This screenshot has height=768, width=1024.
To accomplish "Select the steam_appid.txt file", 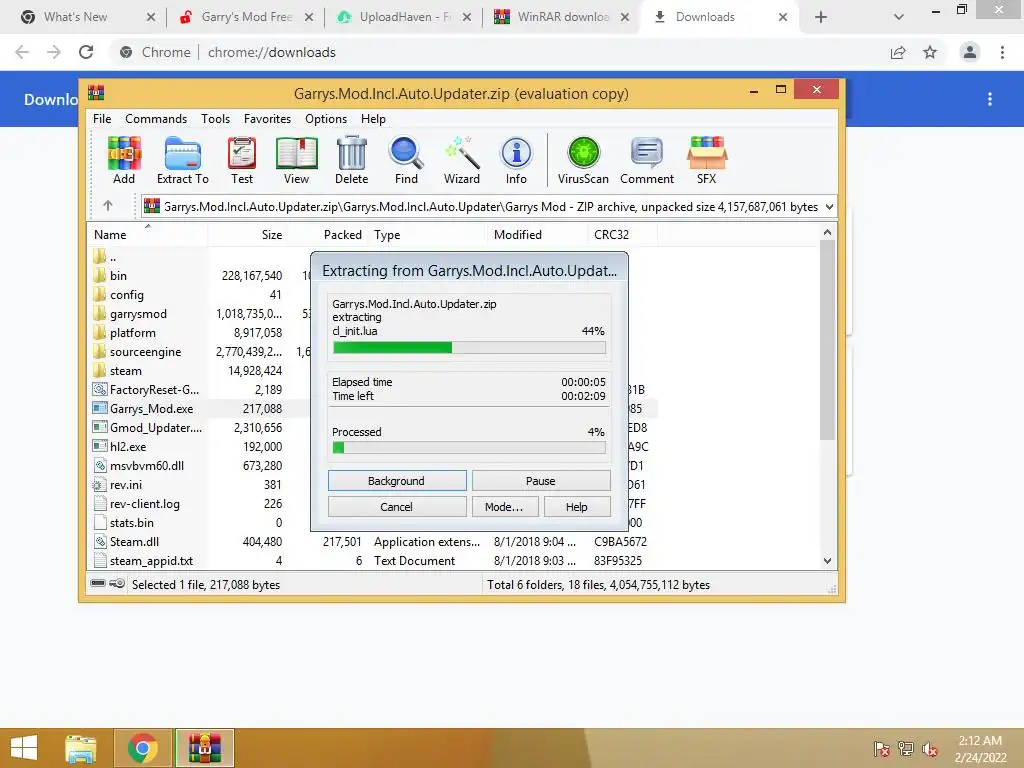I will [151, 560].
